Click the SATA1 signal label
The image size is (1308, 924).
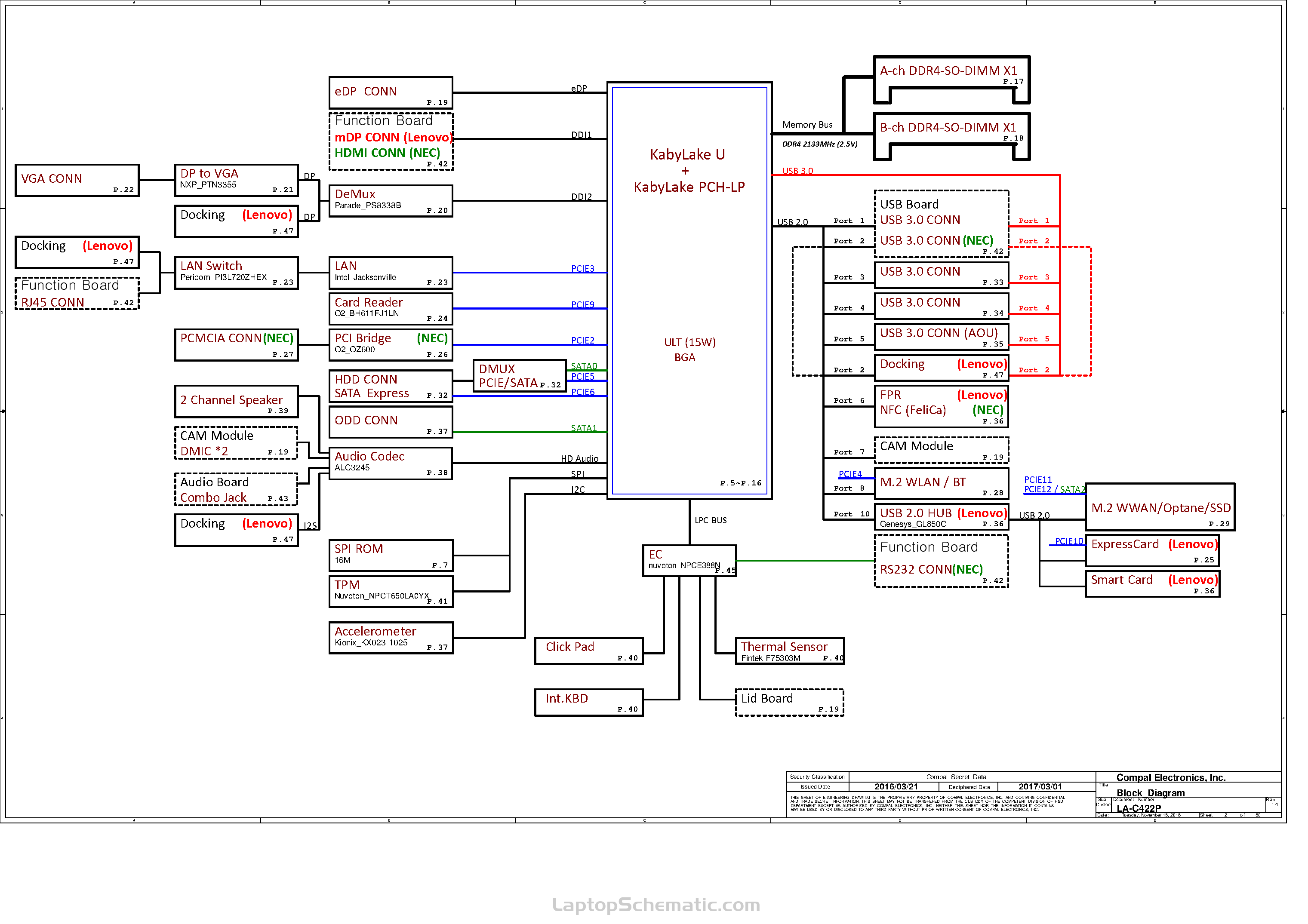[584, 428]
